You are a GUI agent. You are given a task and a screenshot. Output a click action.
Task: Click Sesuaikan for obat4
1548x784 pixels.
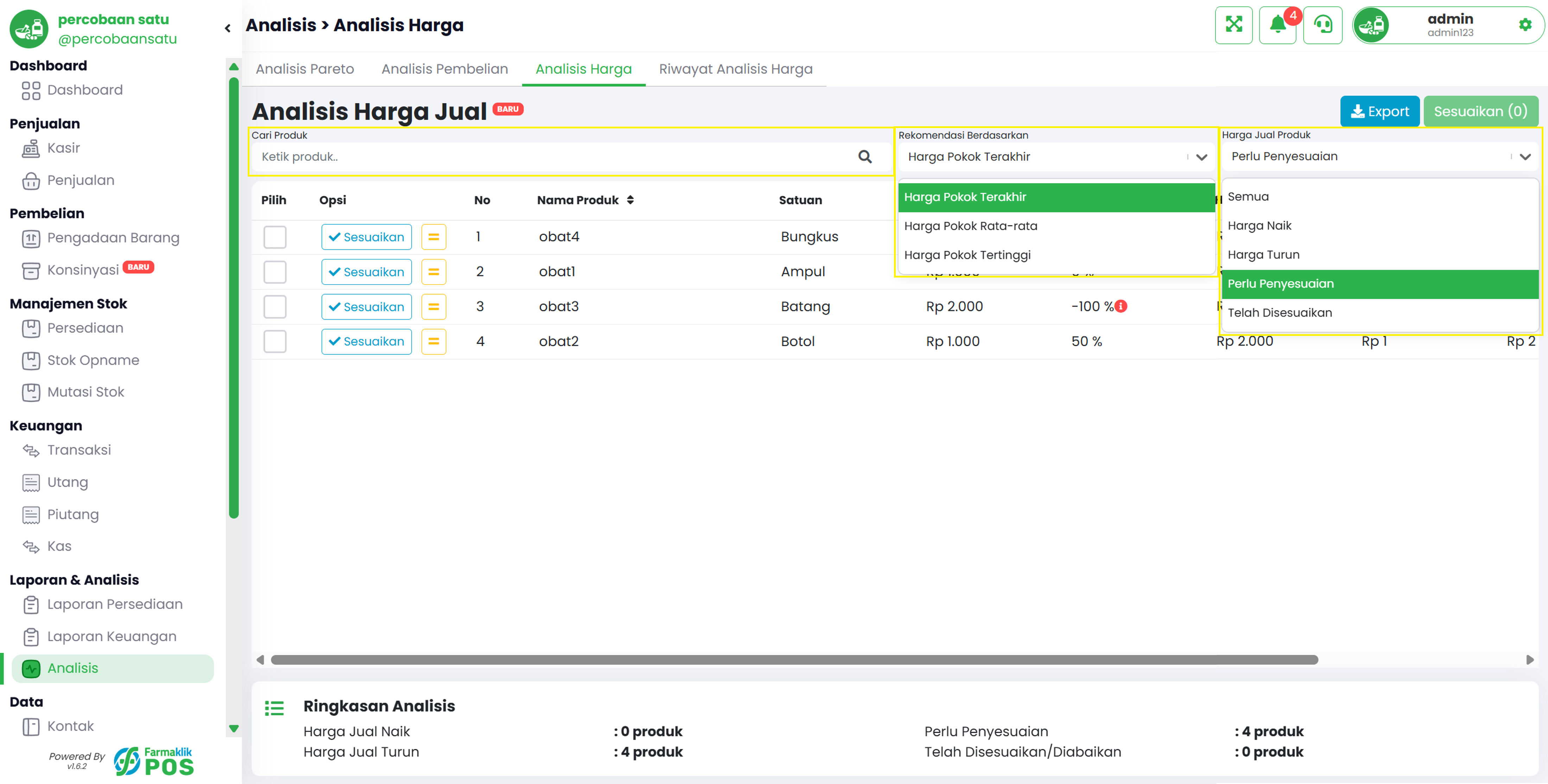tap(367, 237)
